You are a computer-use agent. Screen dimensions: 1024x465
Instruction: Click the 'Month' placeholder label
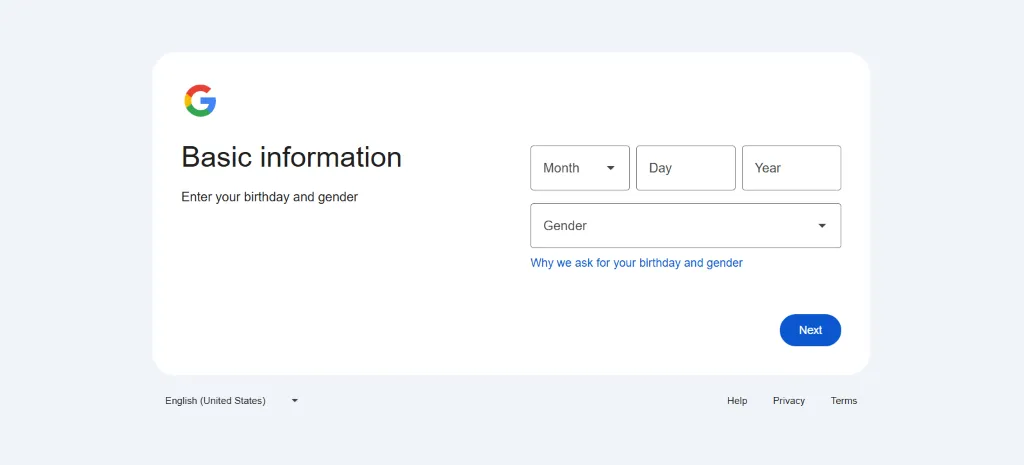pyautogui.click(x=561, y=168)
